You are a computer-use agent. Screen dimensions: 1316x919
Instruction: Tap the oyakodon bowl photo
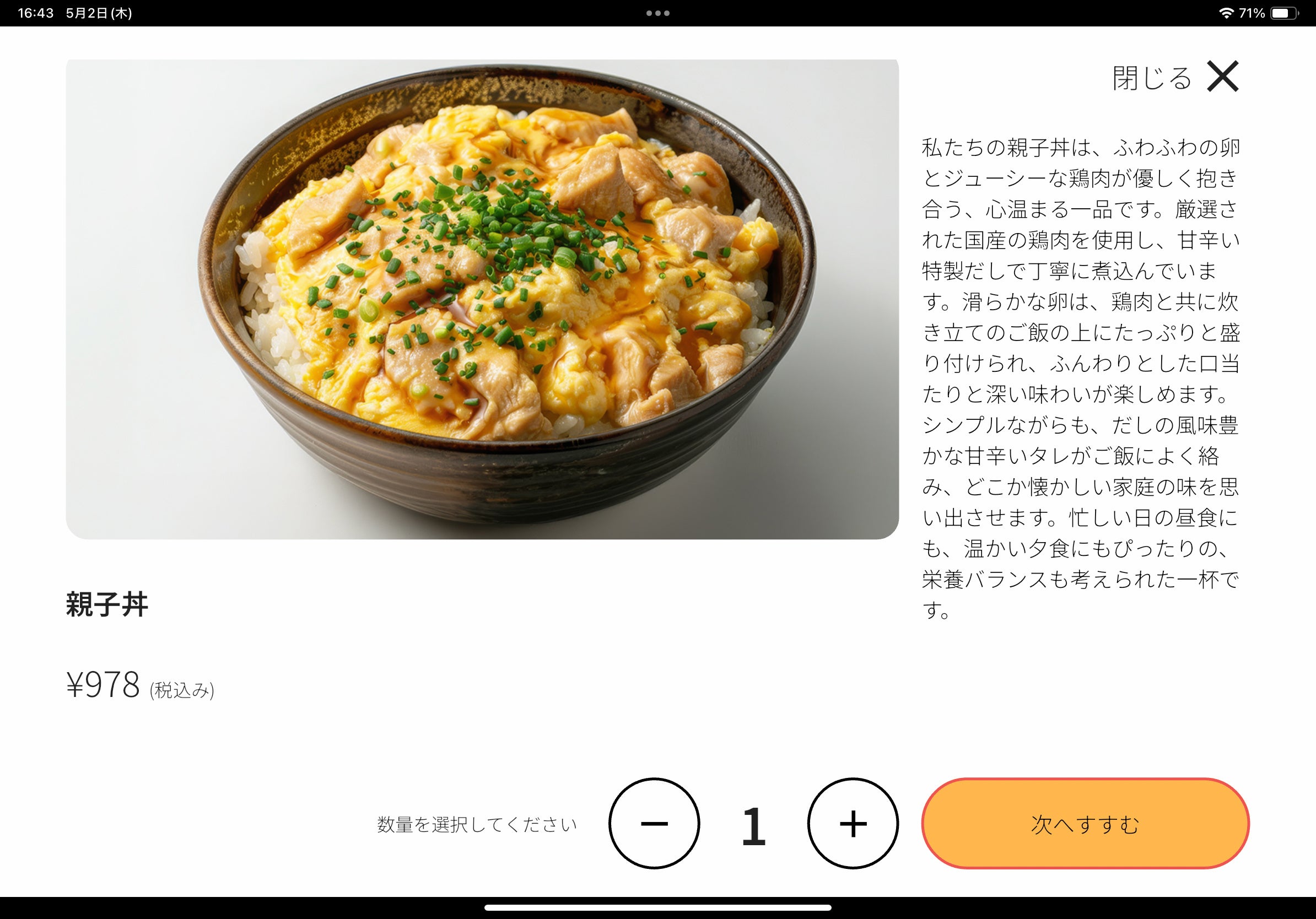point(482,299)
